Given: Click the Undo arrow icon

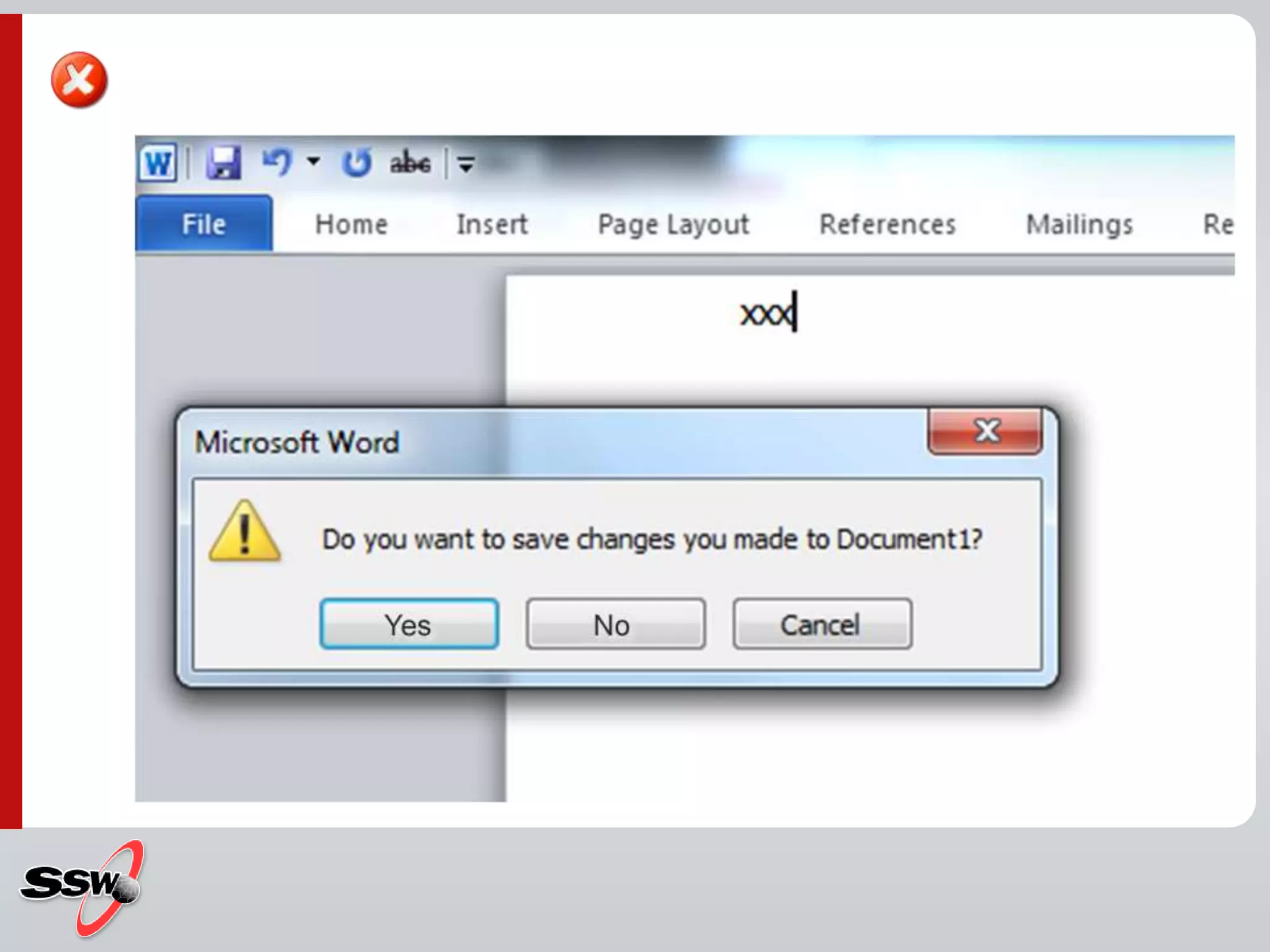Looking at the screenshot, I should click(276, 162).
